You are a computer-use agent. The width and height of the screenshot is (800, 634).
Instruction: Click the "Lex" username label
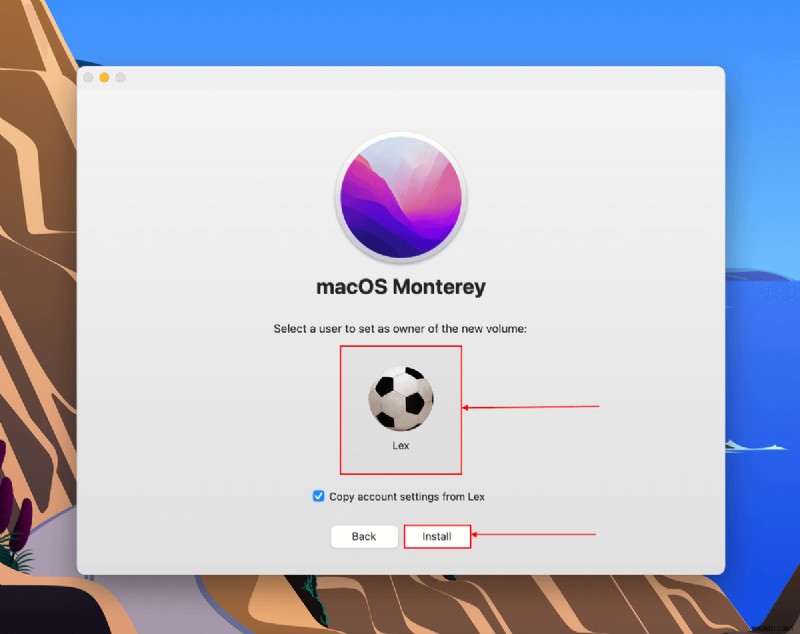point(400,446)
